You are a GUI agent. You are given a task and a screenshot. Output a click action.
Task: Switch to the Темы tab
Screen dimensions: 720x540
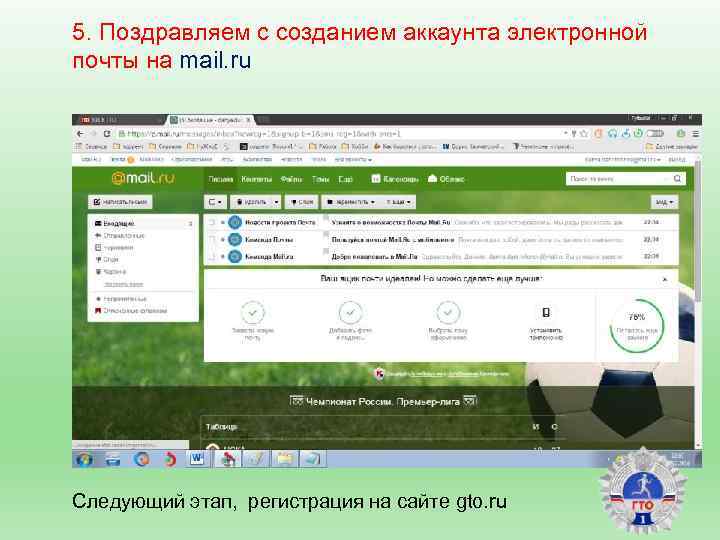[321, 179]
